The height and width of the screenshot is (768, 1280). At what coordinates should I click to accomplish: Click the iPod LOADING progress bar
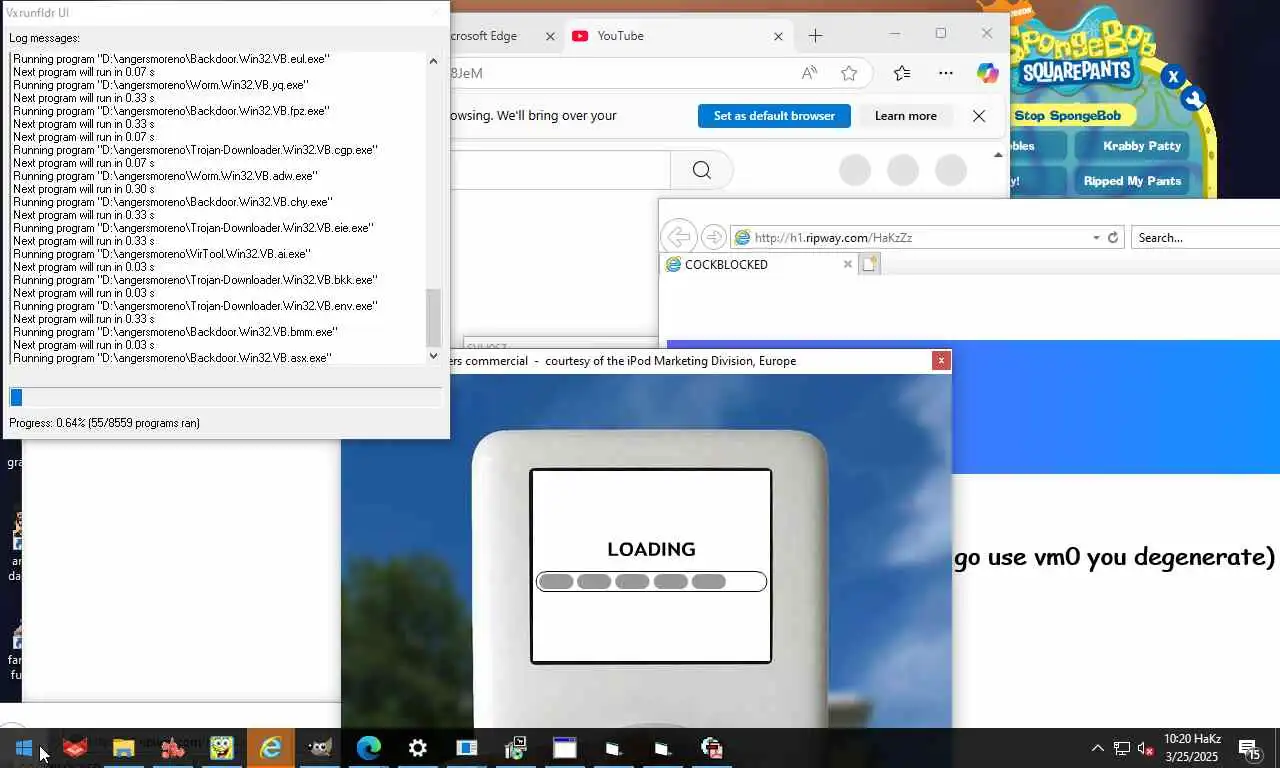click(652, 582)
